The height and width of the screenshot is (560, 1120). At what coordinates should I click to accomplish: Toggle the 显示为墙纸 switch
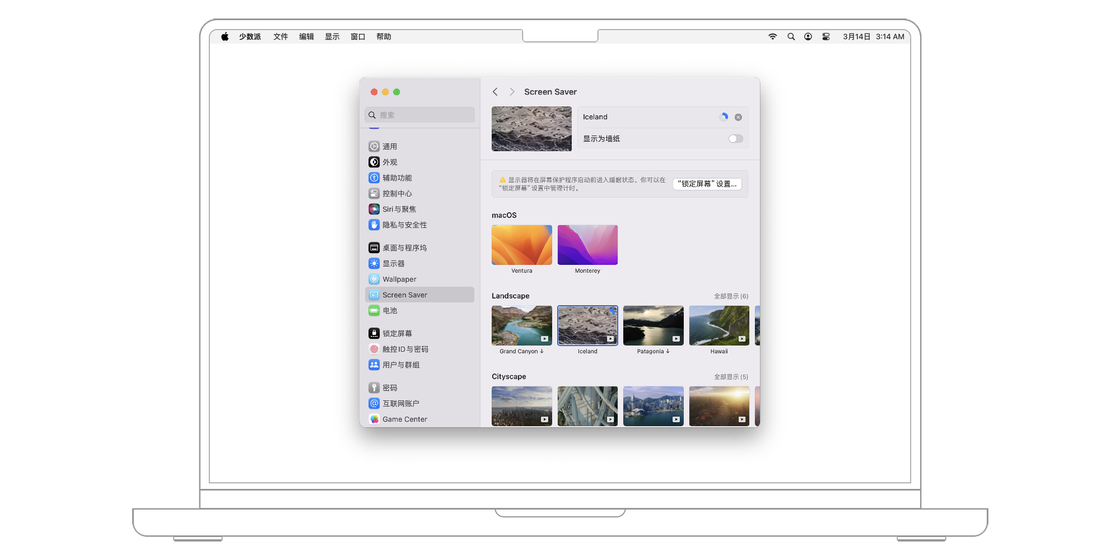736,139
